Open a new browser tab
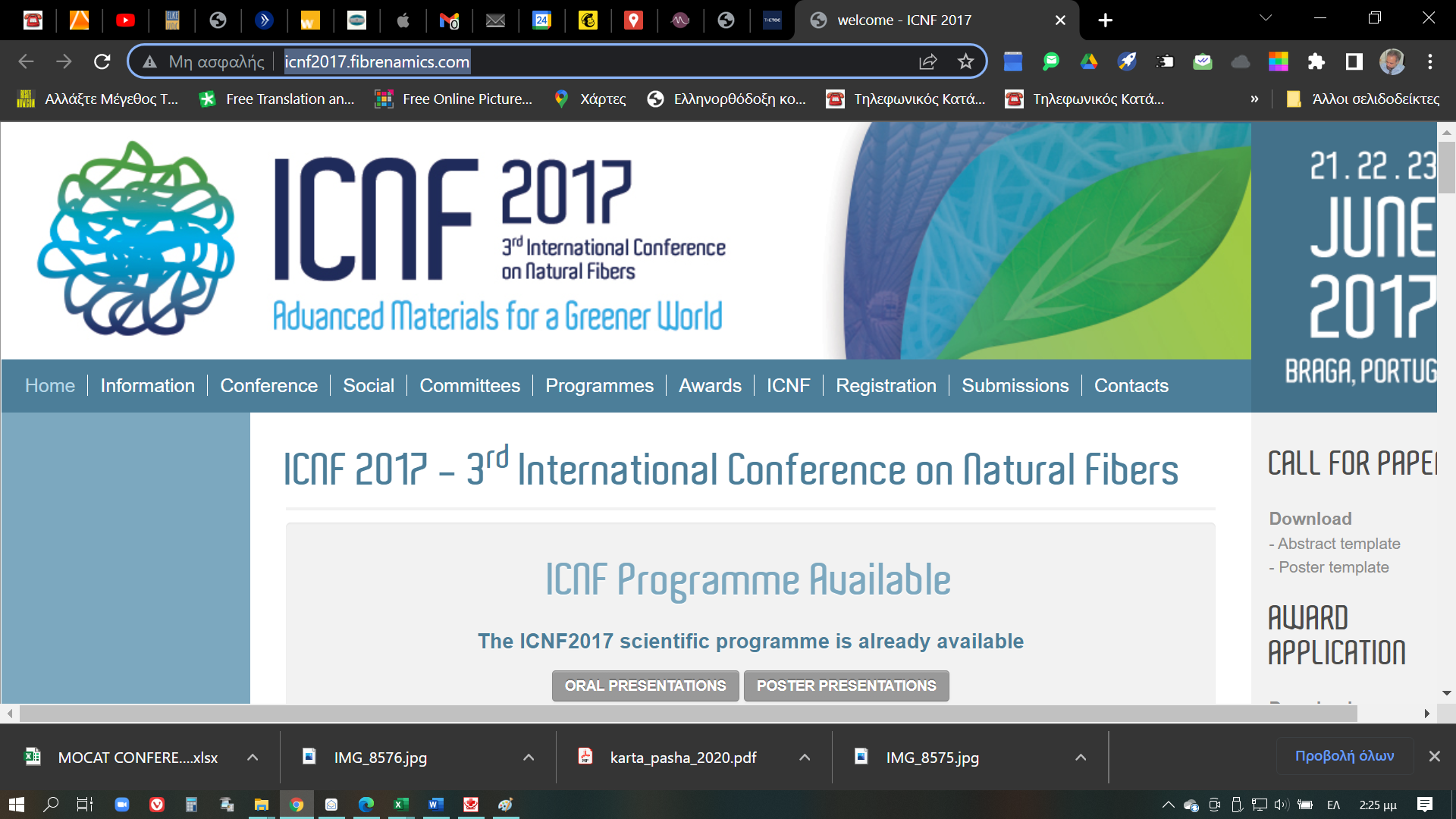1456x819 pixels. (x=1106, y=20)
